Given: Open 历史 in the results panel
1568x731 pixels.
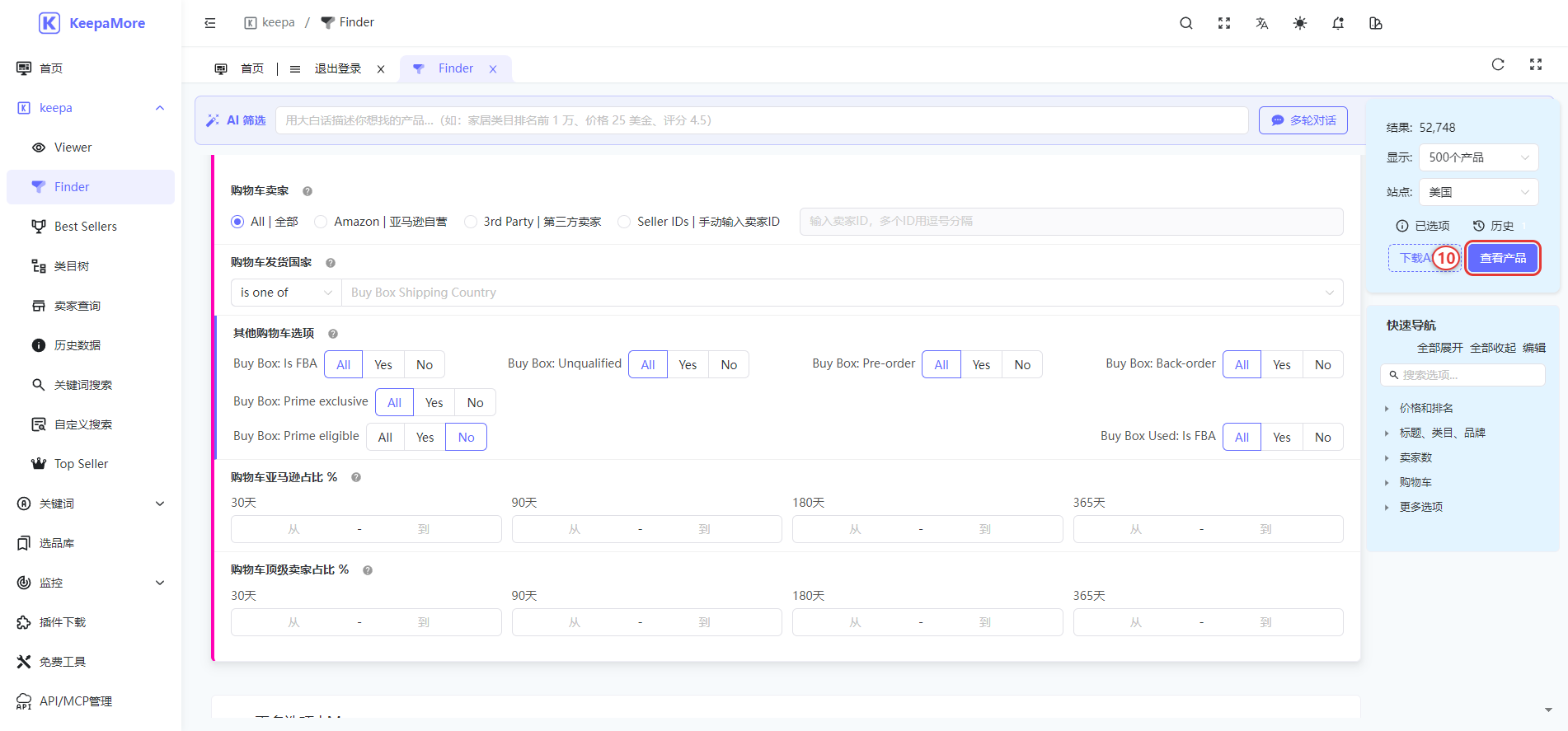Looking at the screenshot, I should (x=1494, y=226).
